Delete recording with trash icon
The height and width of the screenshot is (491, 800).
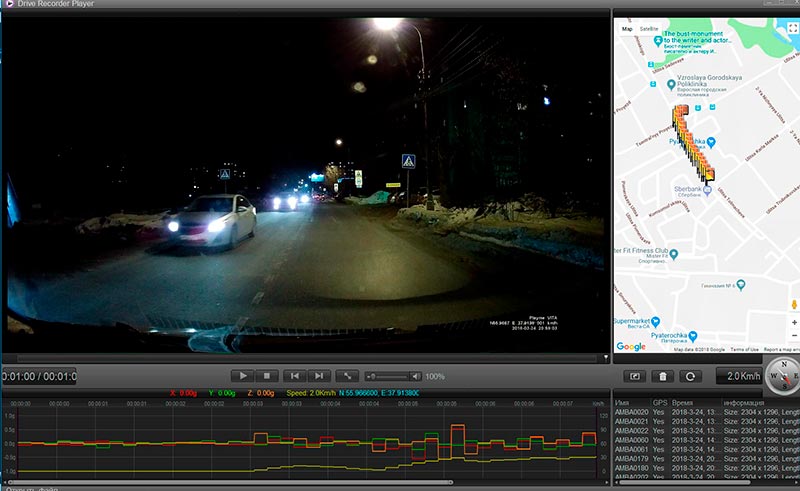click(661, 377)
